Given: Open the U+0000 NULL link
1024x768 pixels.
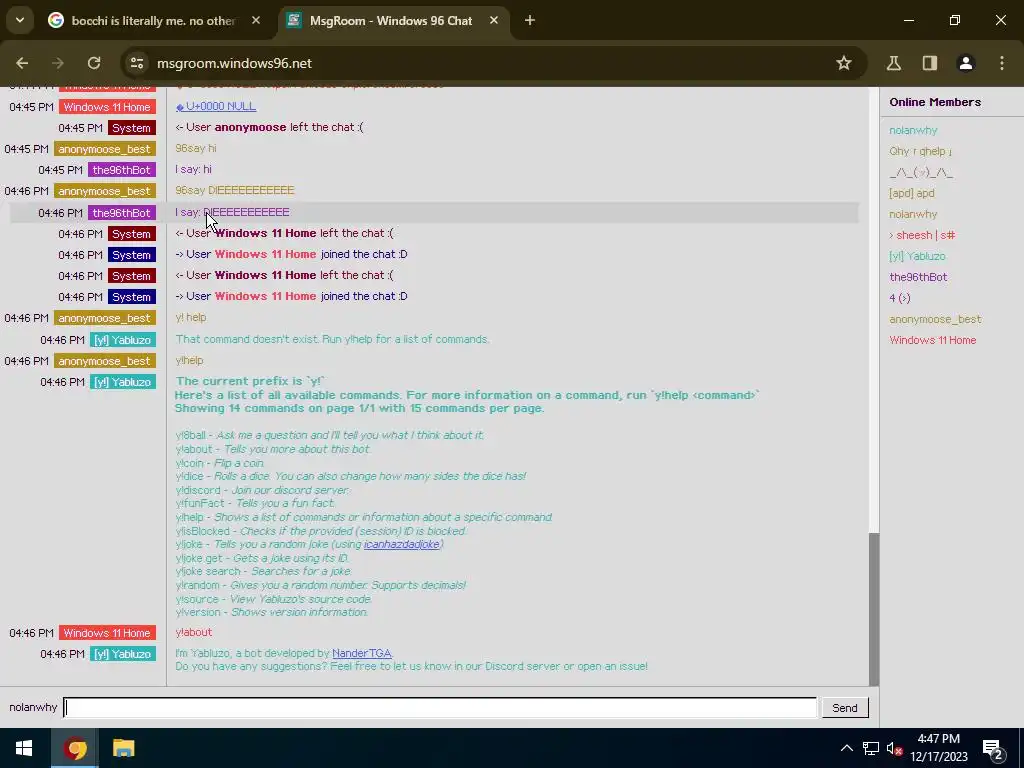Looking at the screenshot, I should tap(216, 106).
